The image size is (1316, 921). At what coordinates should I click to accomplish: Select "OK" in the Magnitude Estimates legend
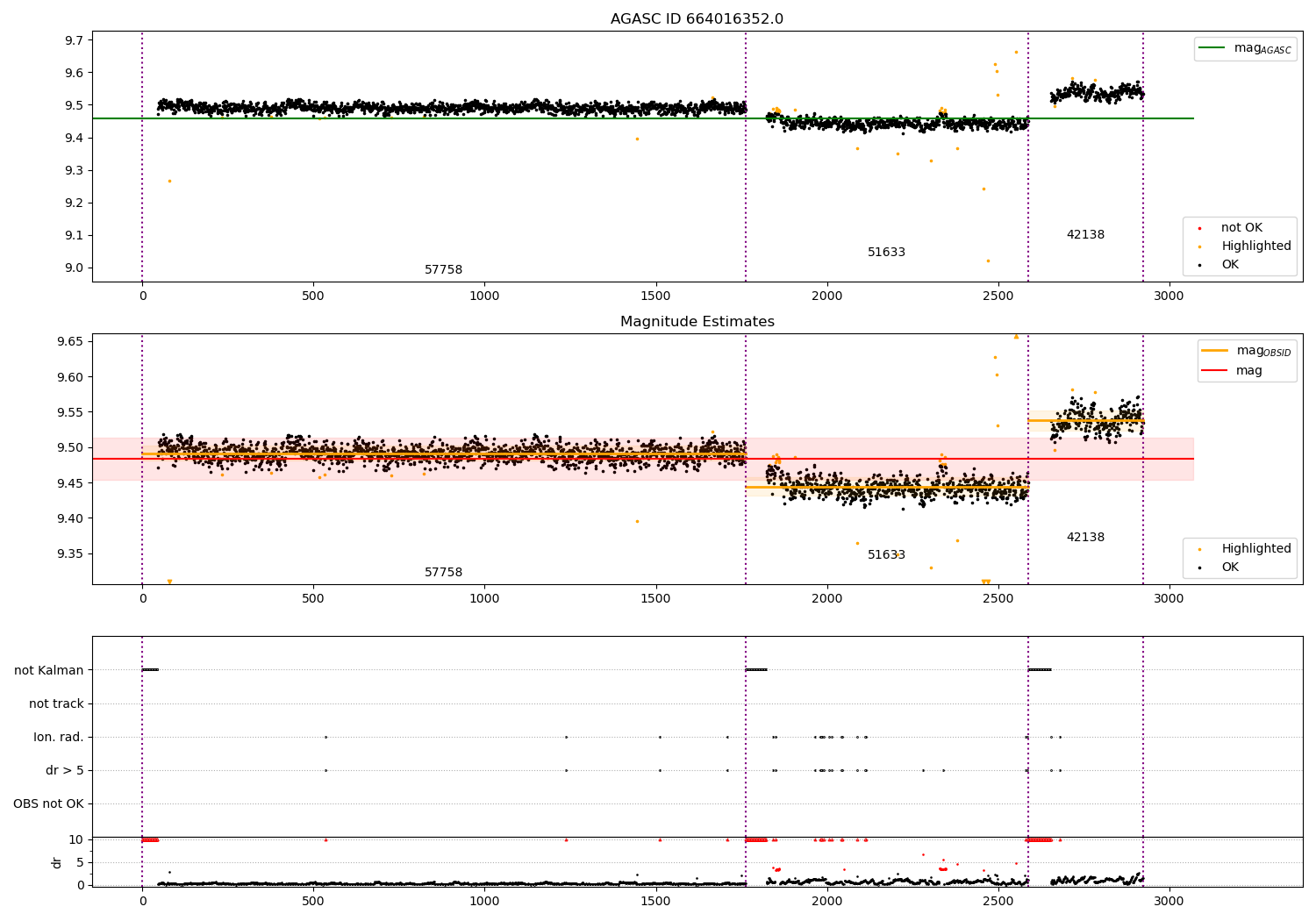pyautogui.click(x=1230, y=568)
